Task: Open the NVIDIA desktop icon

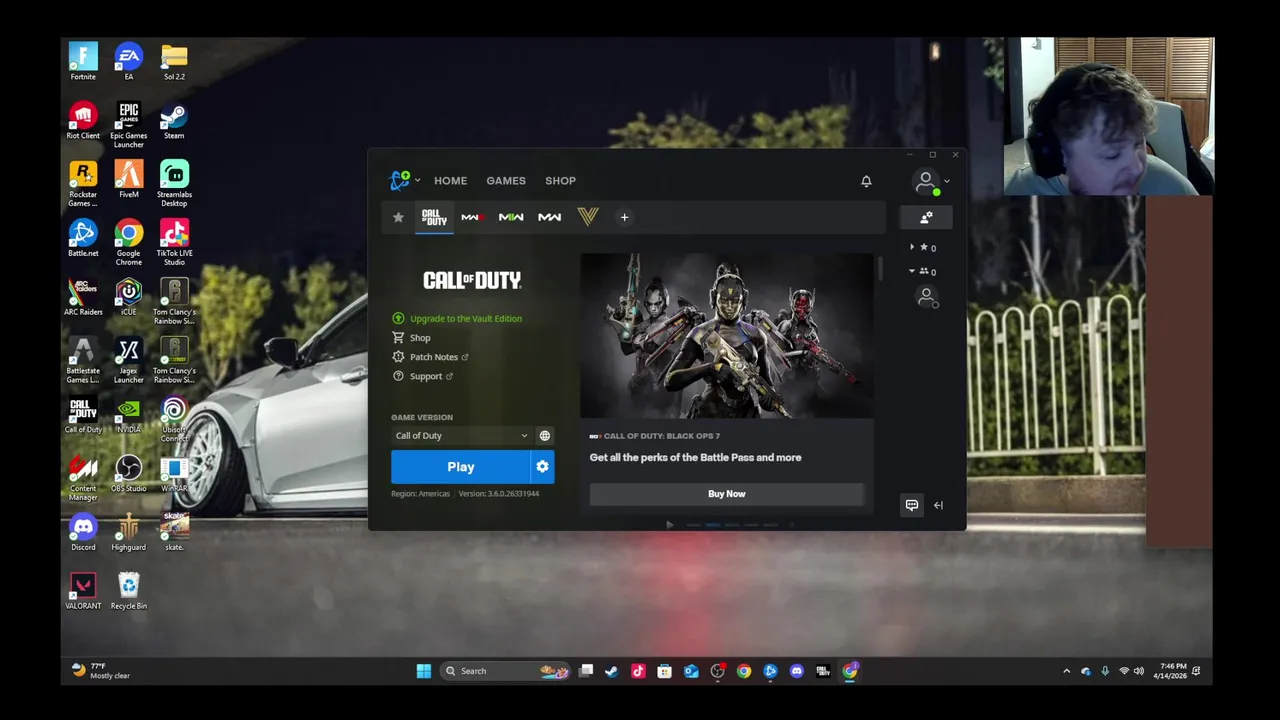Action: tap(128, 415)
